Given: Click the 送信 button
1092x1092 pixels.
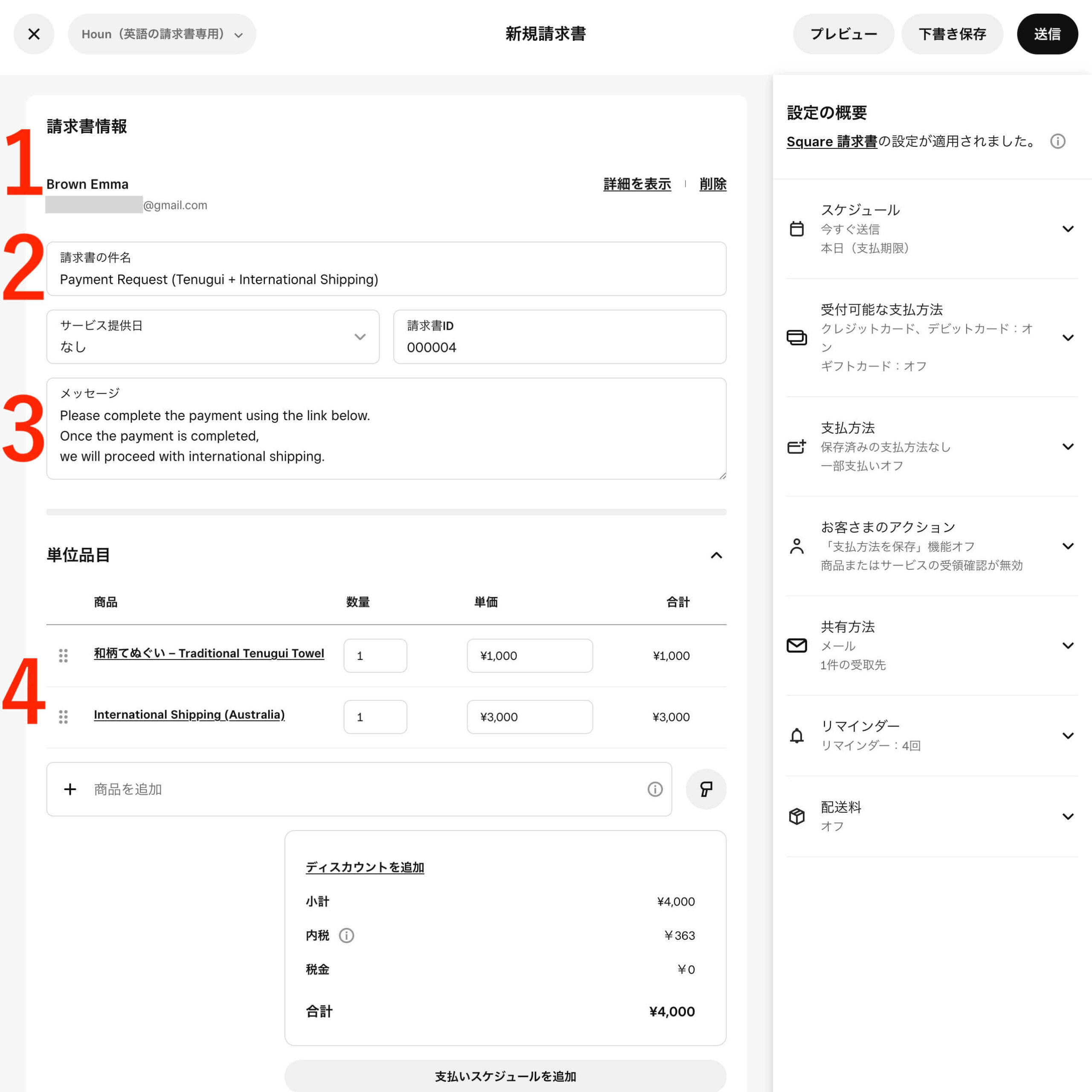Looking at the screenshot, I should coord(1047,34).
